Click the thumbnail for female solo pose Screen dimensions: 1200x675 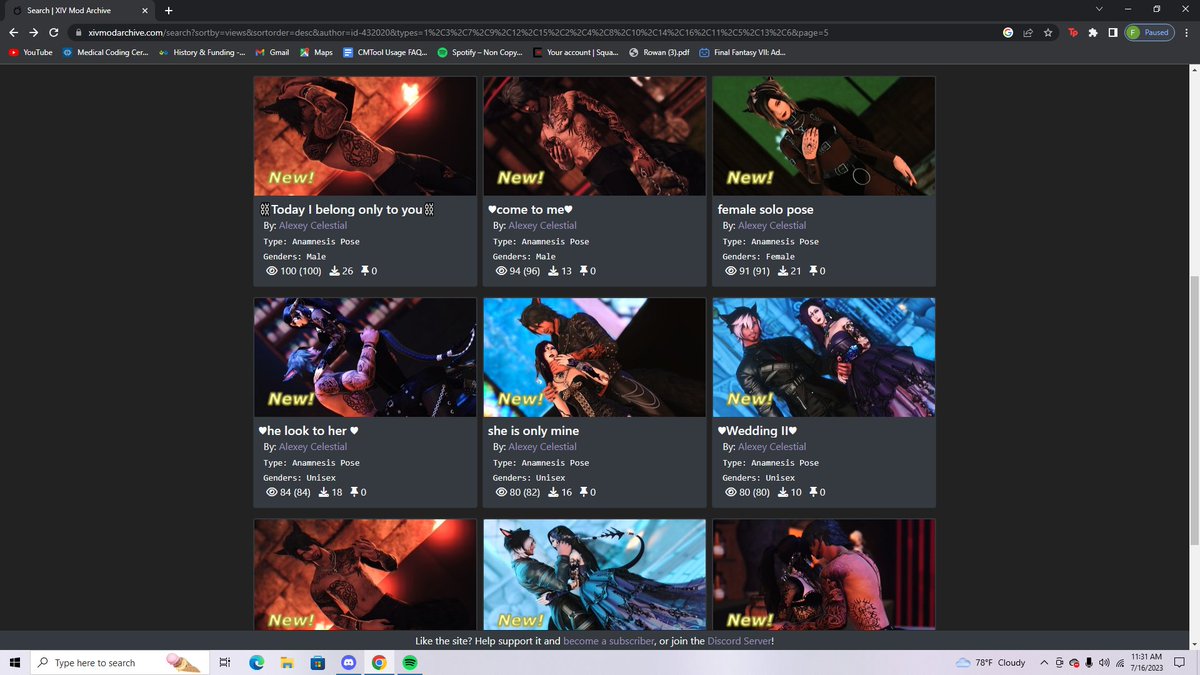tap(823, 136)
